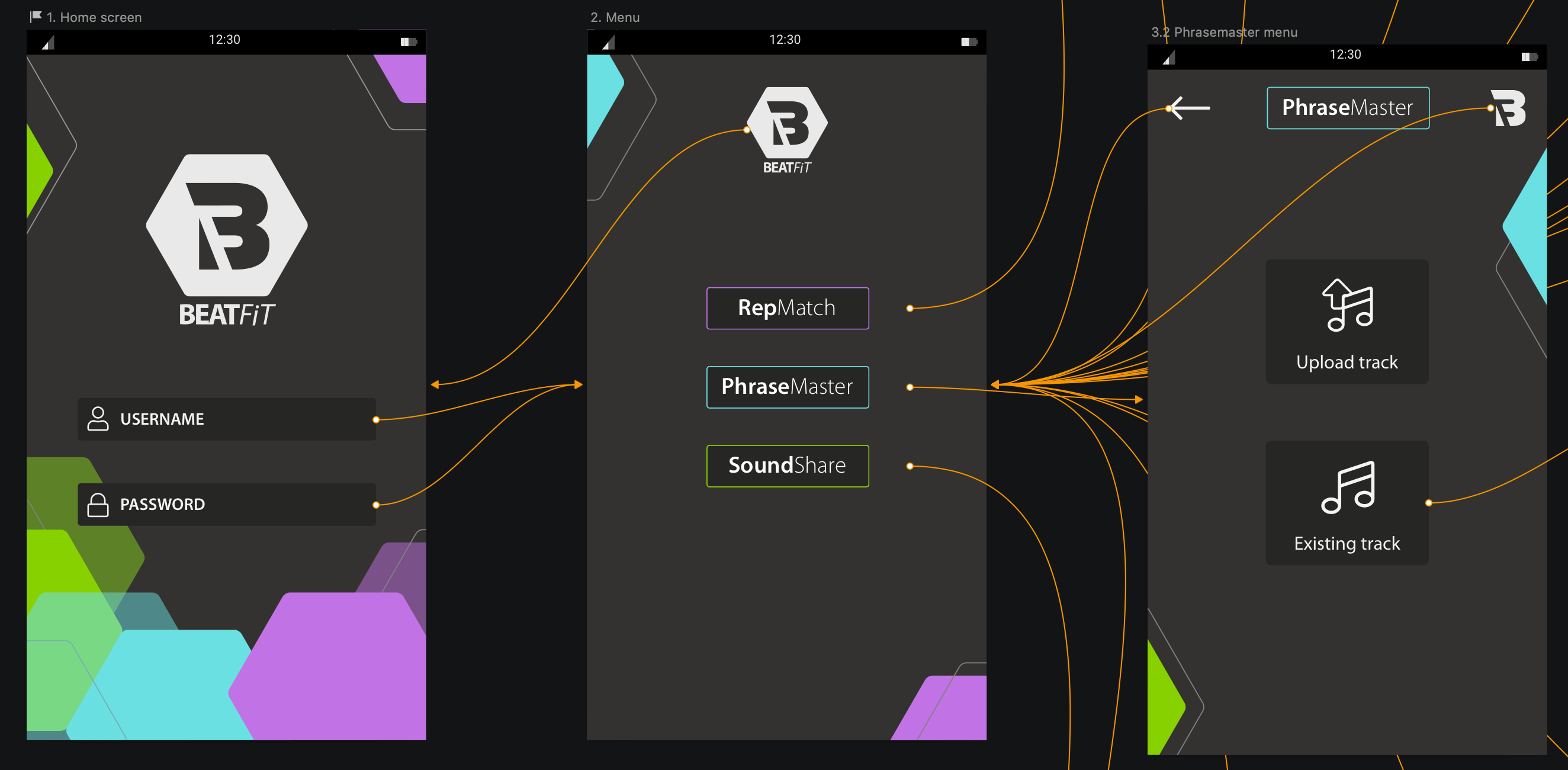Click the user profile icon beside USERNAME
This screenshot has width=1568, height=770.
tap(97, 419)
